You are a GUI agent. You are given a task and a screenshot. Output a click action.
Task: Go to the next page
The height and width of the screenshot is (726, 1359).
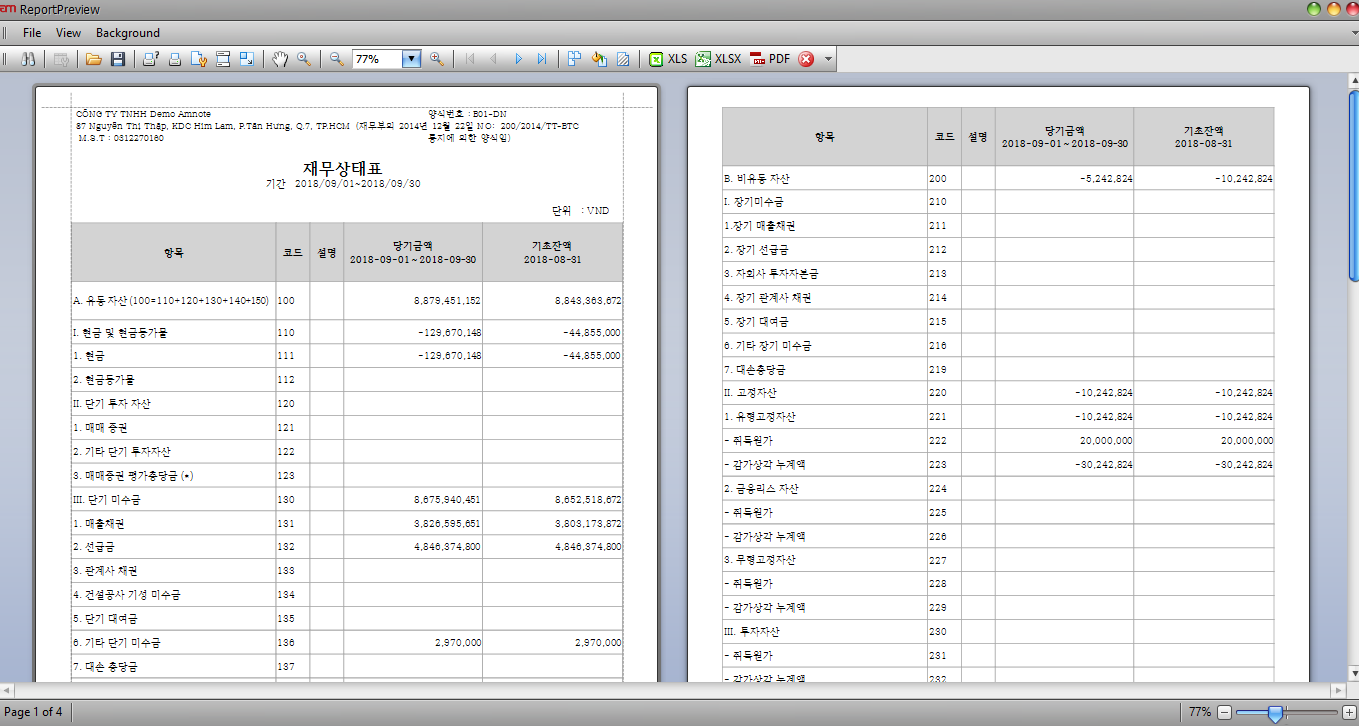click(x=518, y=59)
